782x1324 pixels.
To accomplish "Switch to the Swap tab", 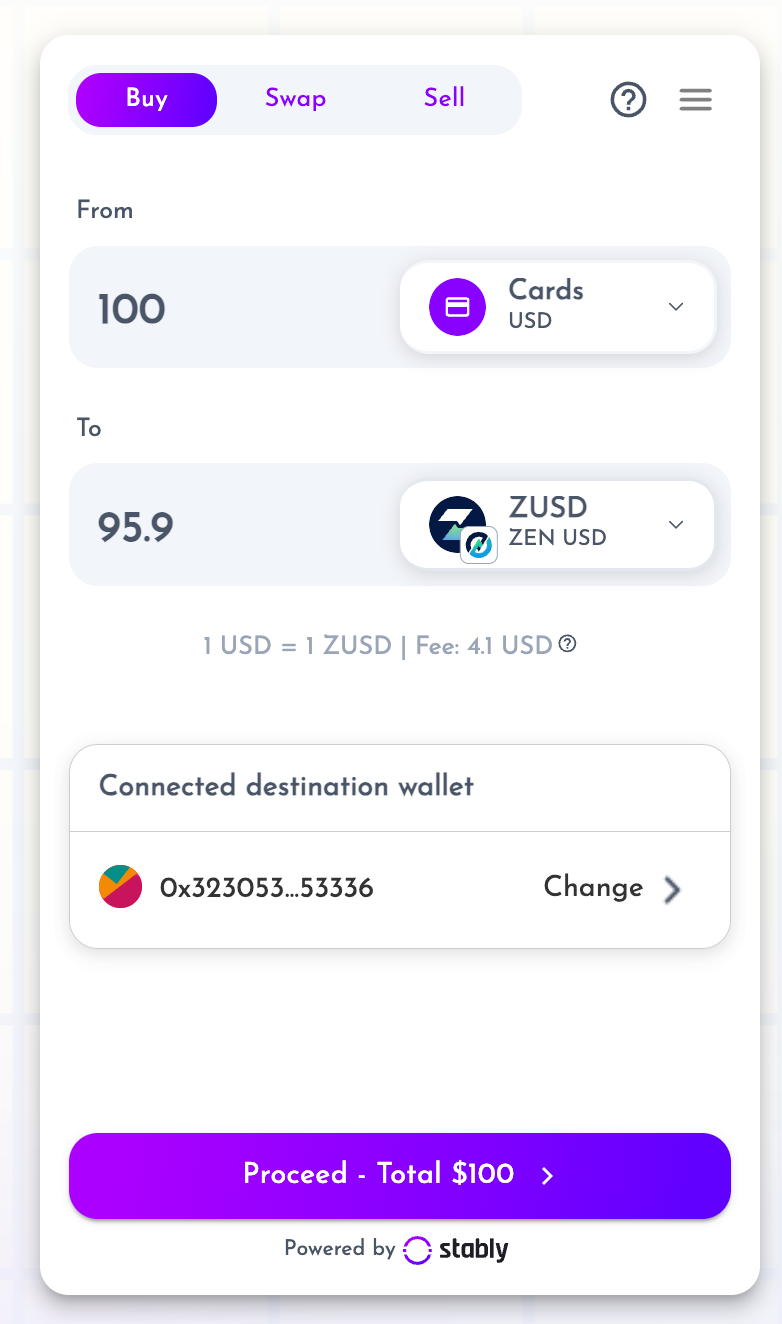I will pyautogui.click(x=295, y=99).
